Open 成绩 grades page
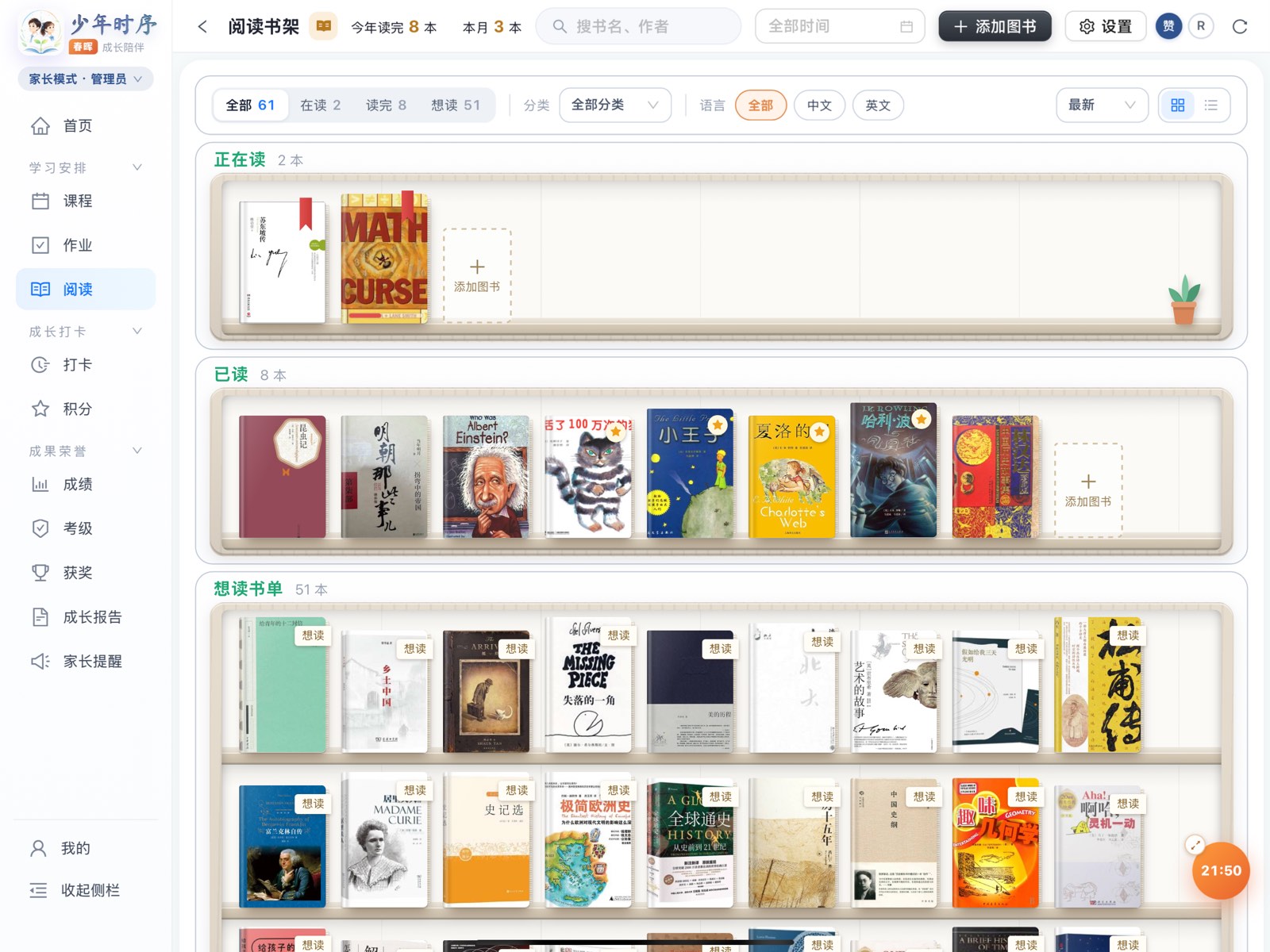 [x=86, y=485]
